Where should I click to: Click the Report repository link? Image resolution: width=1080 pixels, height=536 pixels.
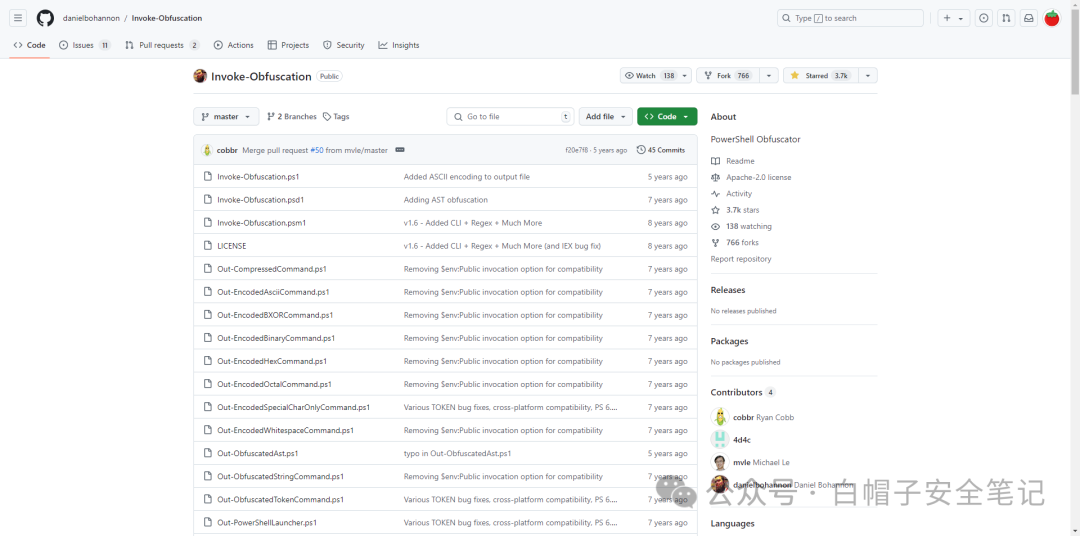740,259
